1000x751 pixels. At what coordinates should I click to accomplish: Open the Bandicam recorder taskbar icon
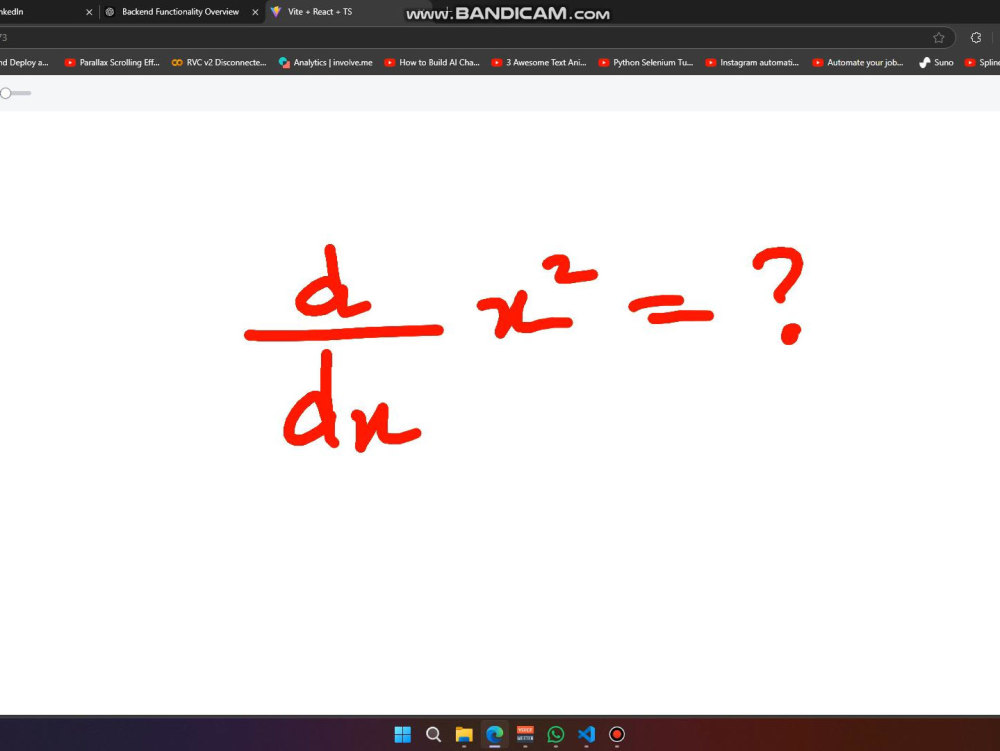pos(617,734)
